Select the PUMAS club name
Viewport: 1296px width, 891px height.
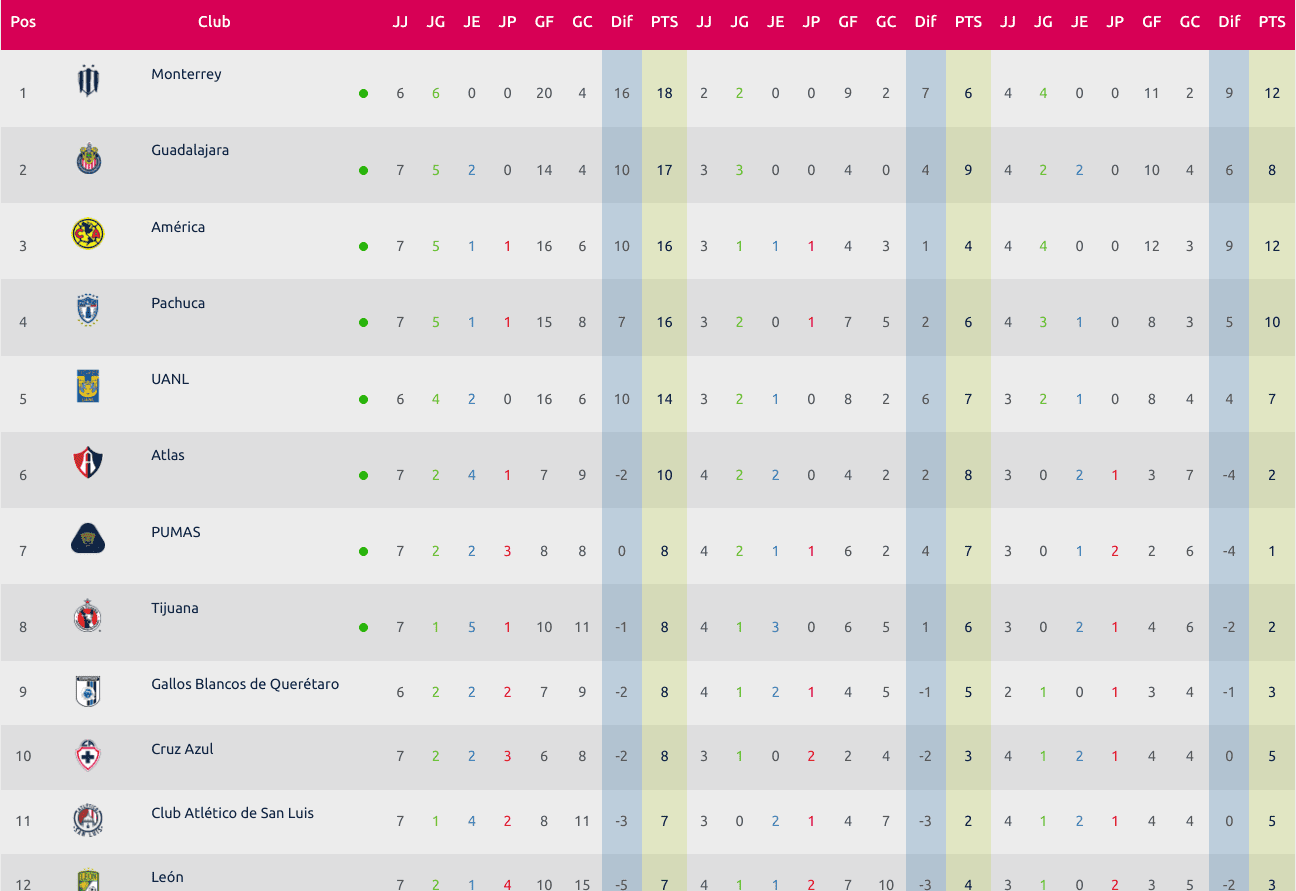176,532
